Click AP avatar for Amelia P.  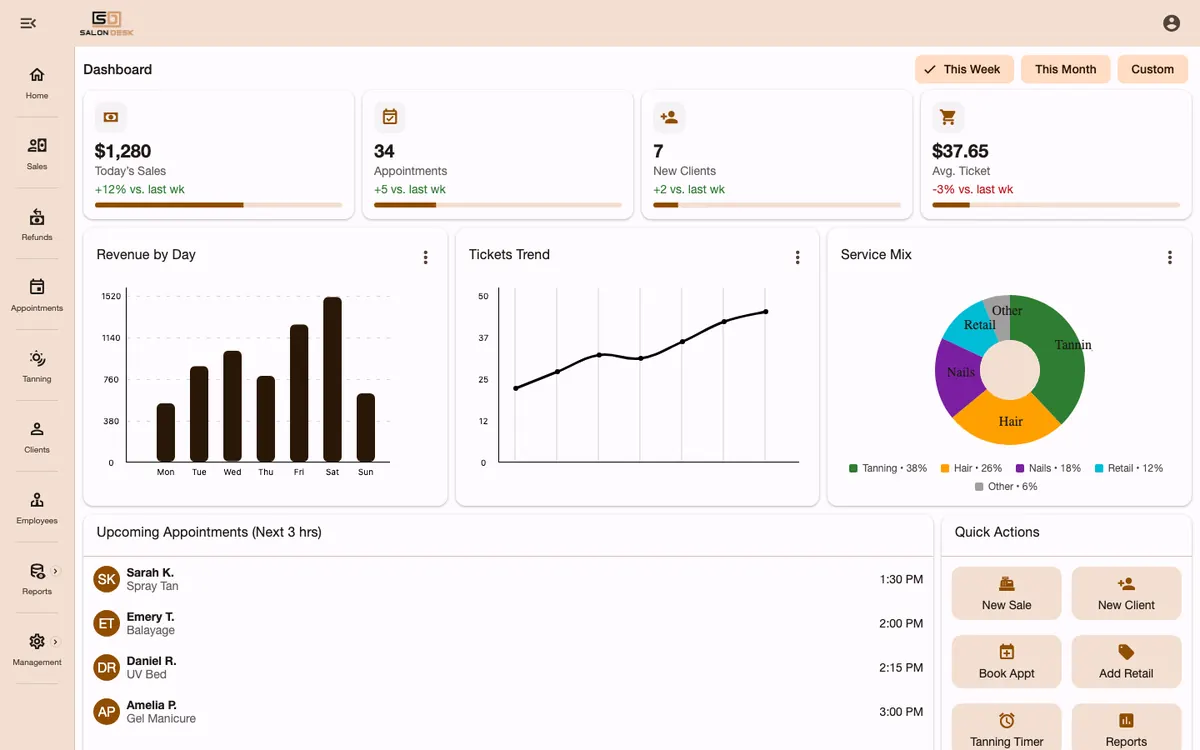coord(107,712)
